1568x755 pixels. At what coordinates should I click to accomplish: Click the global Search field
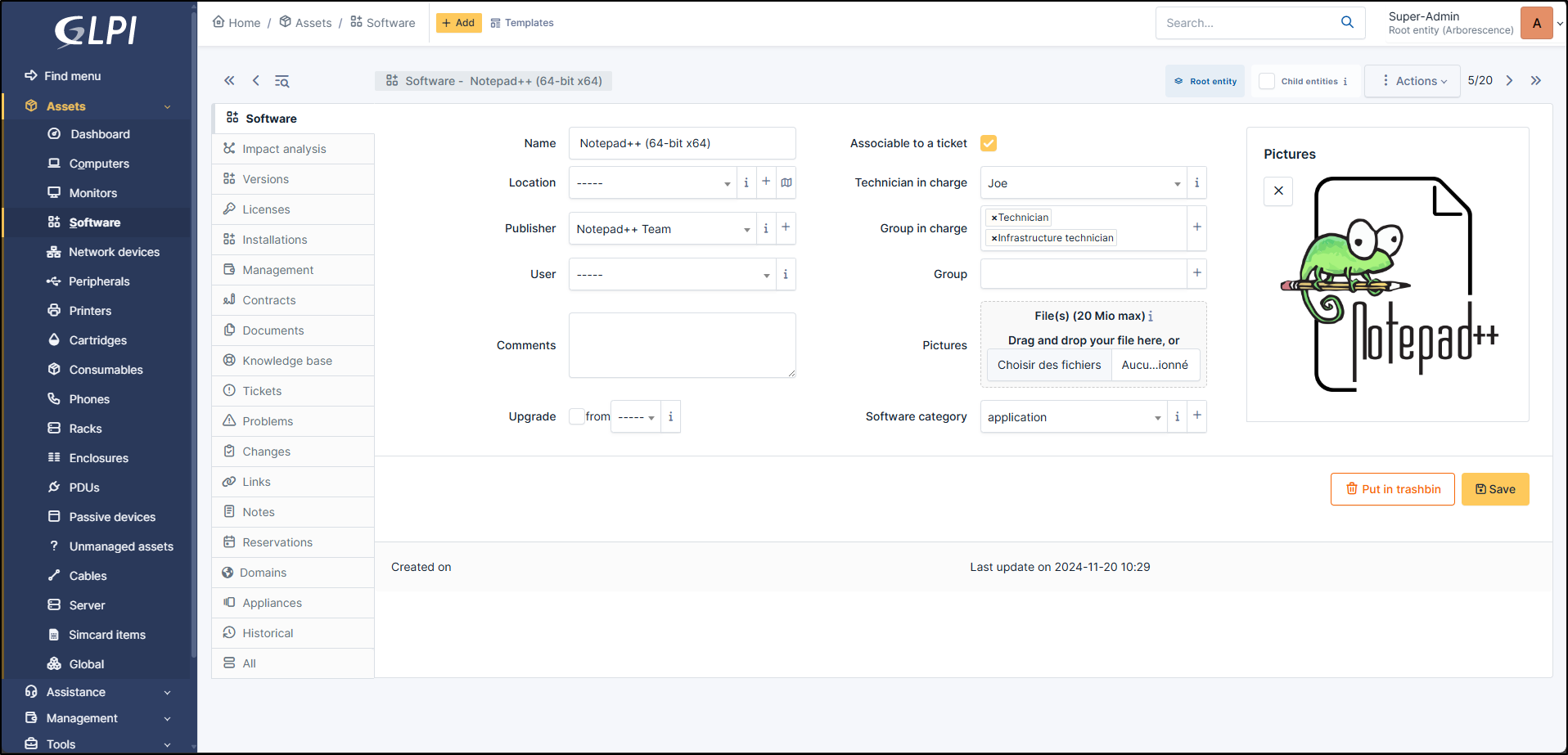coord(1246,23)
